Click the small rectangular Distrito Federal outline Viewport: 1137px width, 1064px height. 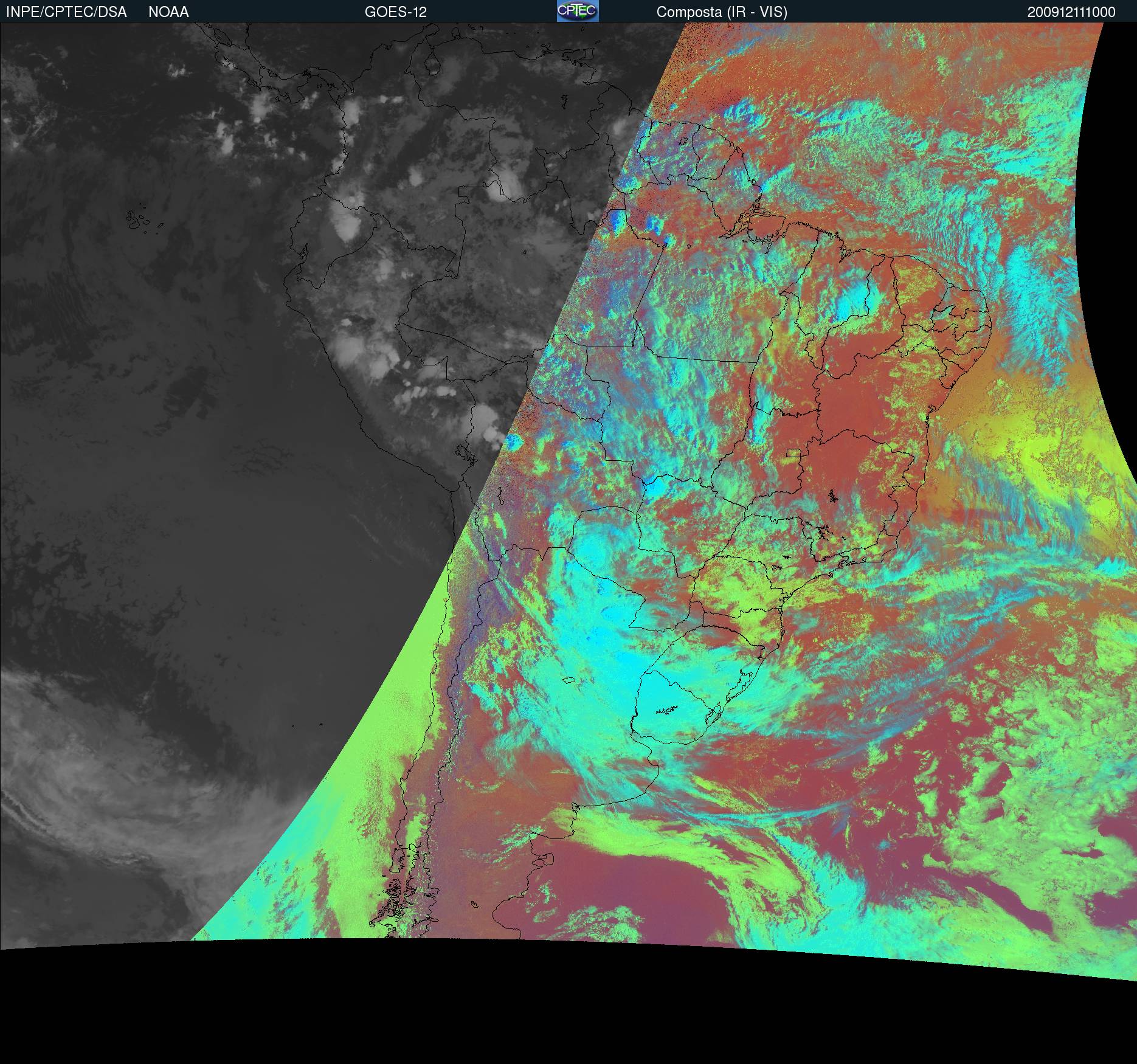click(x=793, y=452)
